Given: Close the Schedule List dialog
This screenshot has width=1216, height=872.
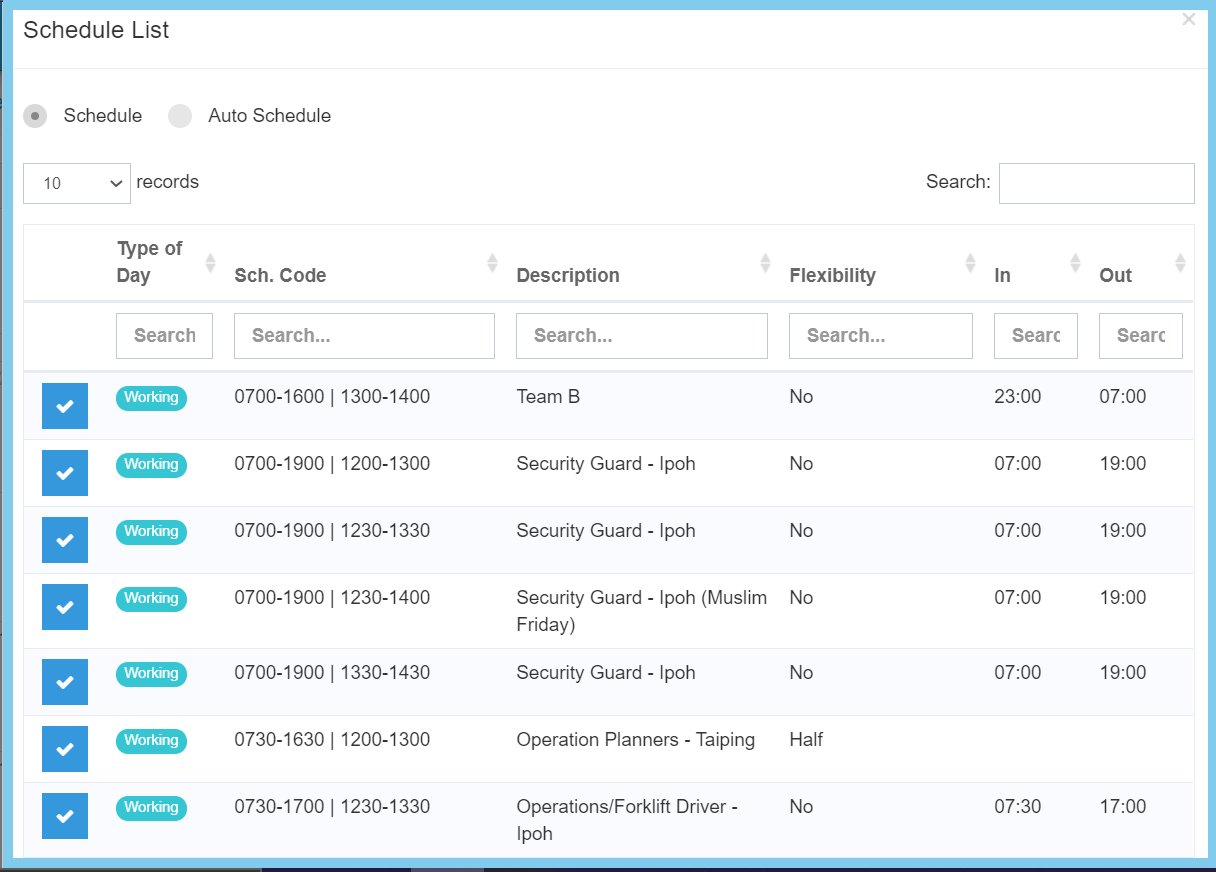Looking at the screenshot, I should 1188,19.
